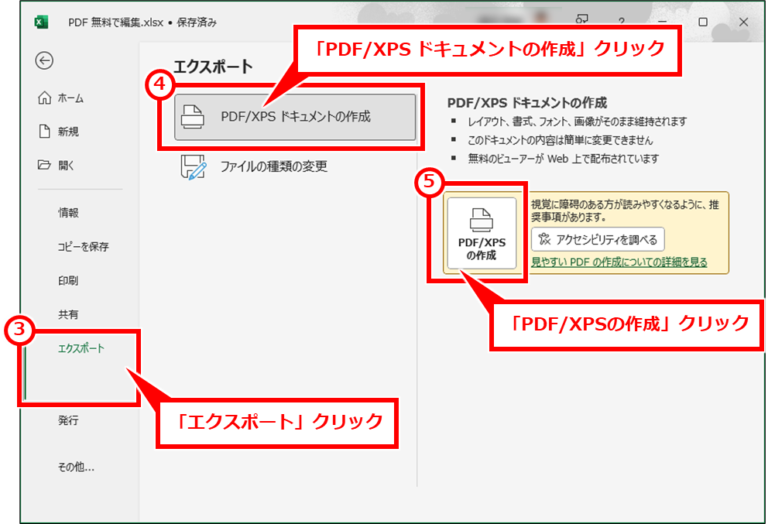This screenshot has width=768, height=524.
Task: Click the PDF/XPS の作成 button icon
Action: point(481,219)
